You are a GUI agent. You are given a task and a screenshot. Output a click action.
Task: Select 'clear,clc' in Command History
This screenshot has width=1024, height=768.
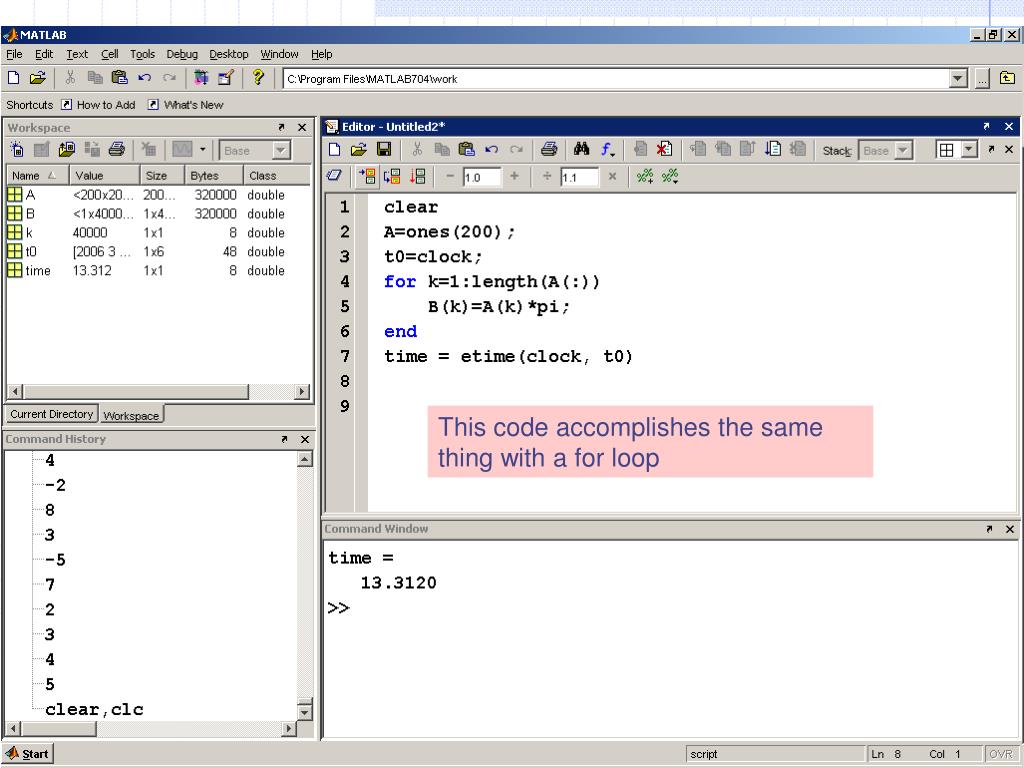pos(94,709)
